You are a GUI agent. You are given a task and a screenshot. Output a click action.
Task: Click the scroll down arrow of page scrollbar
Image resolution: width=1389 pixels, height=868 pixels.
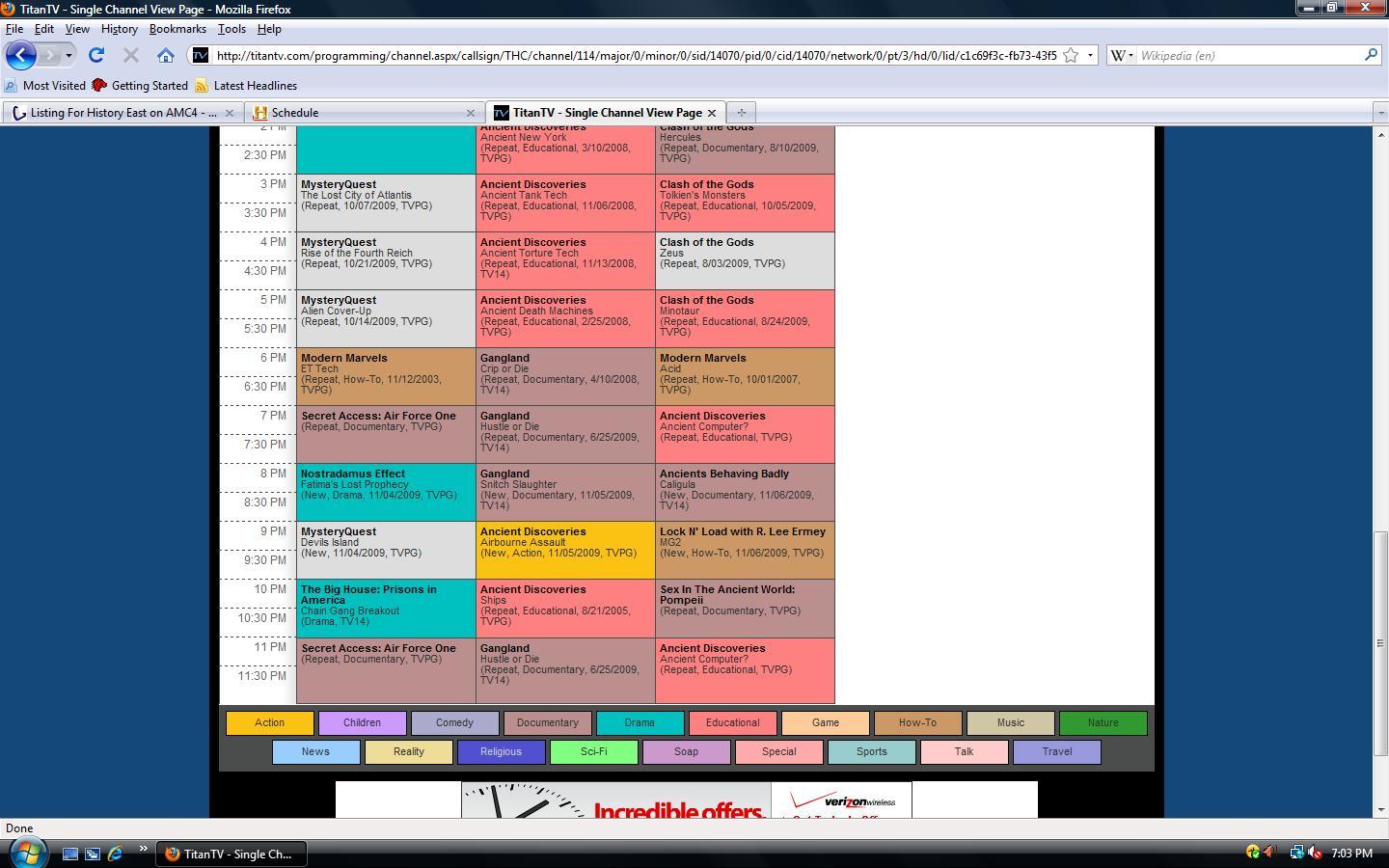click(x=1381, y=810)
